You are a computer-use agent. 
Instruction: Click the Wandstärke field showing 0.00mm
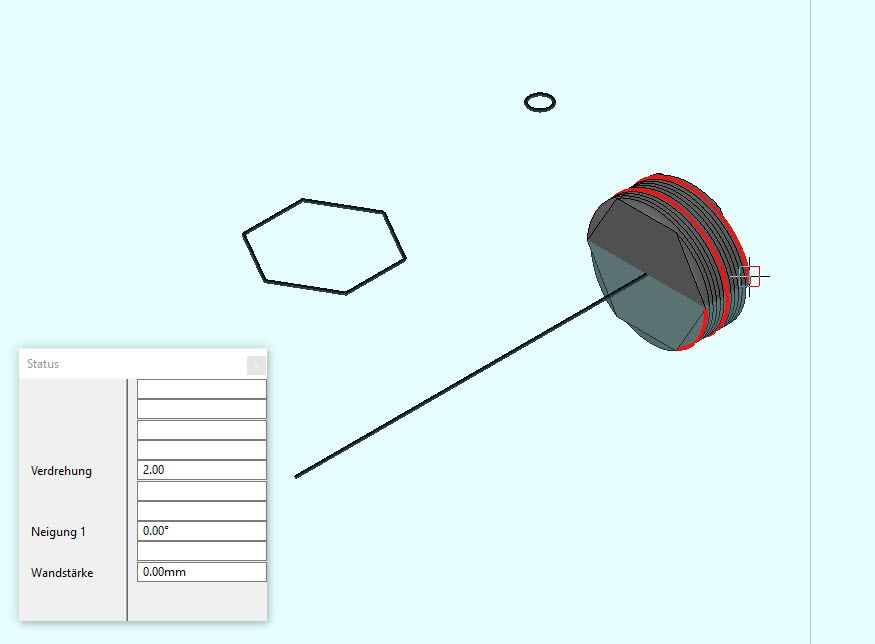click(201, 572)
